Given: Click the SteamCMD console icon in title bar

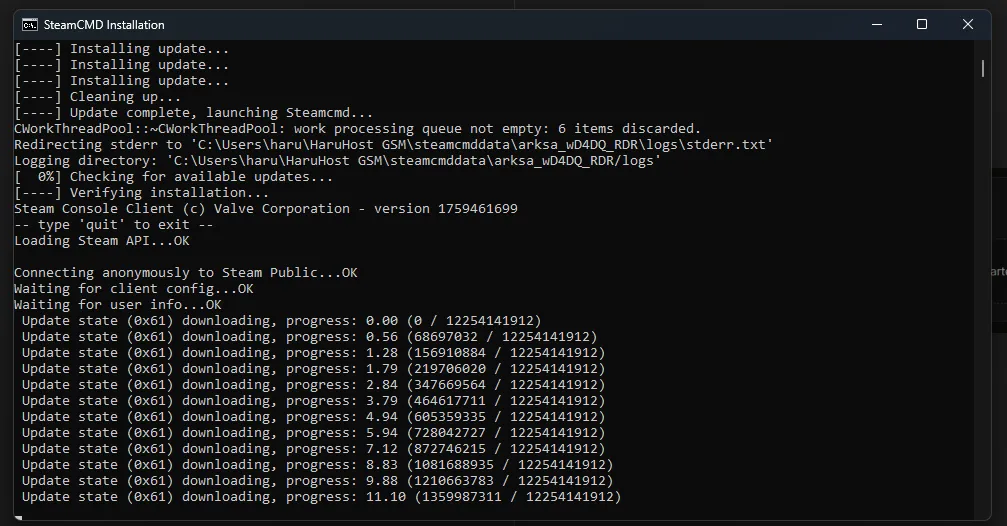Looking at the screenshot, I should tap(30, 25).
